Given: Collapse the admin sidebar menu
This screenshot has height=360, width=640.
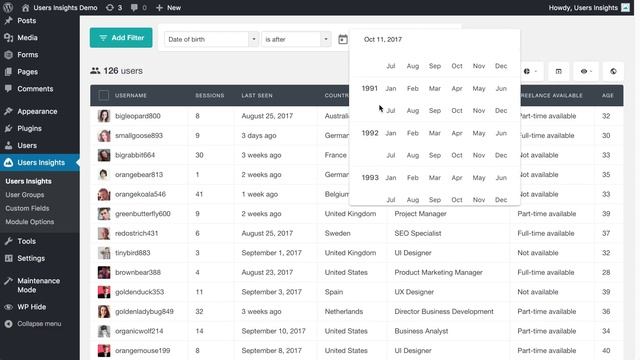Looking at the screenshot, I should (39, 324).
